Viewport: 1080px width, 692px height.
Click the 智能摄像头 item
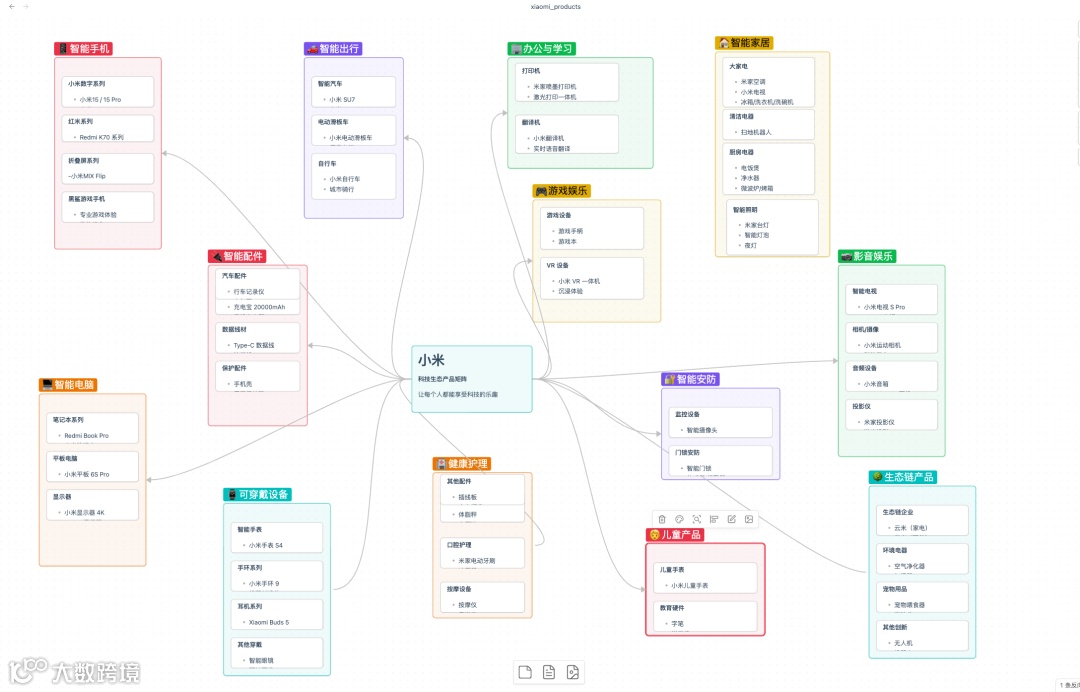pos(702,430)
